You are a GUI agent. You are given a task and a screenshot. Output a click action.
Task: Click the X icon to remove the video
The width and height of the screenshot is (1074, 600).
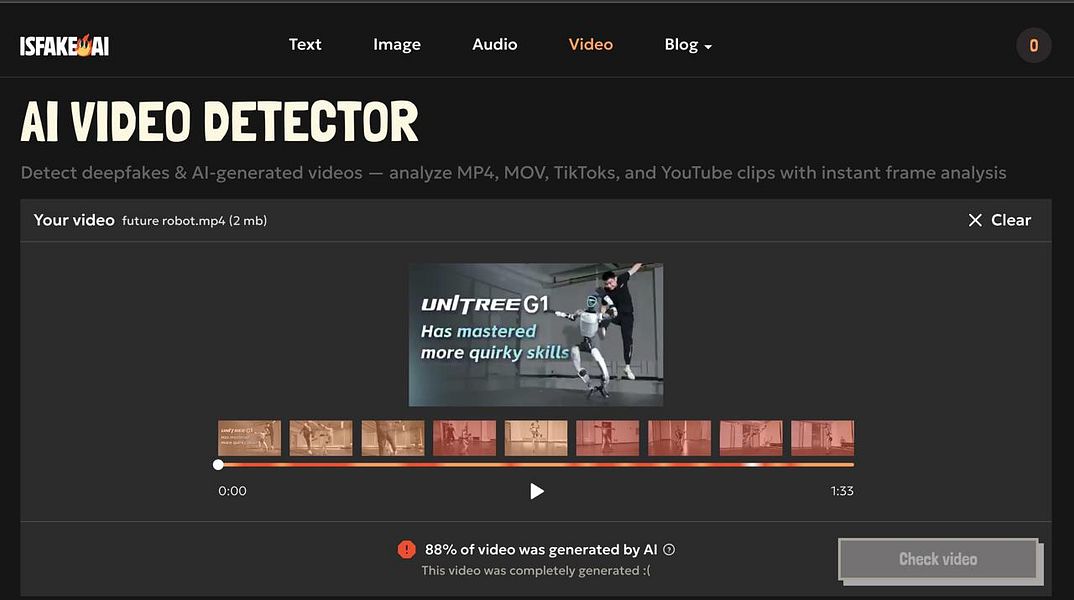[x=975, y=220]
